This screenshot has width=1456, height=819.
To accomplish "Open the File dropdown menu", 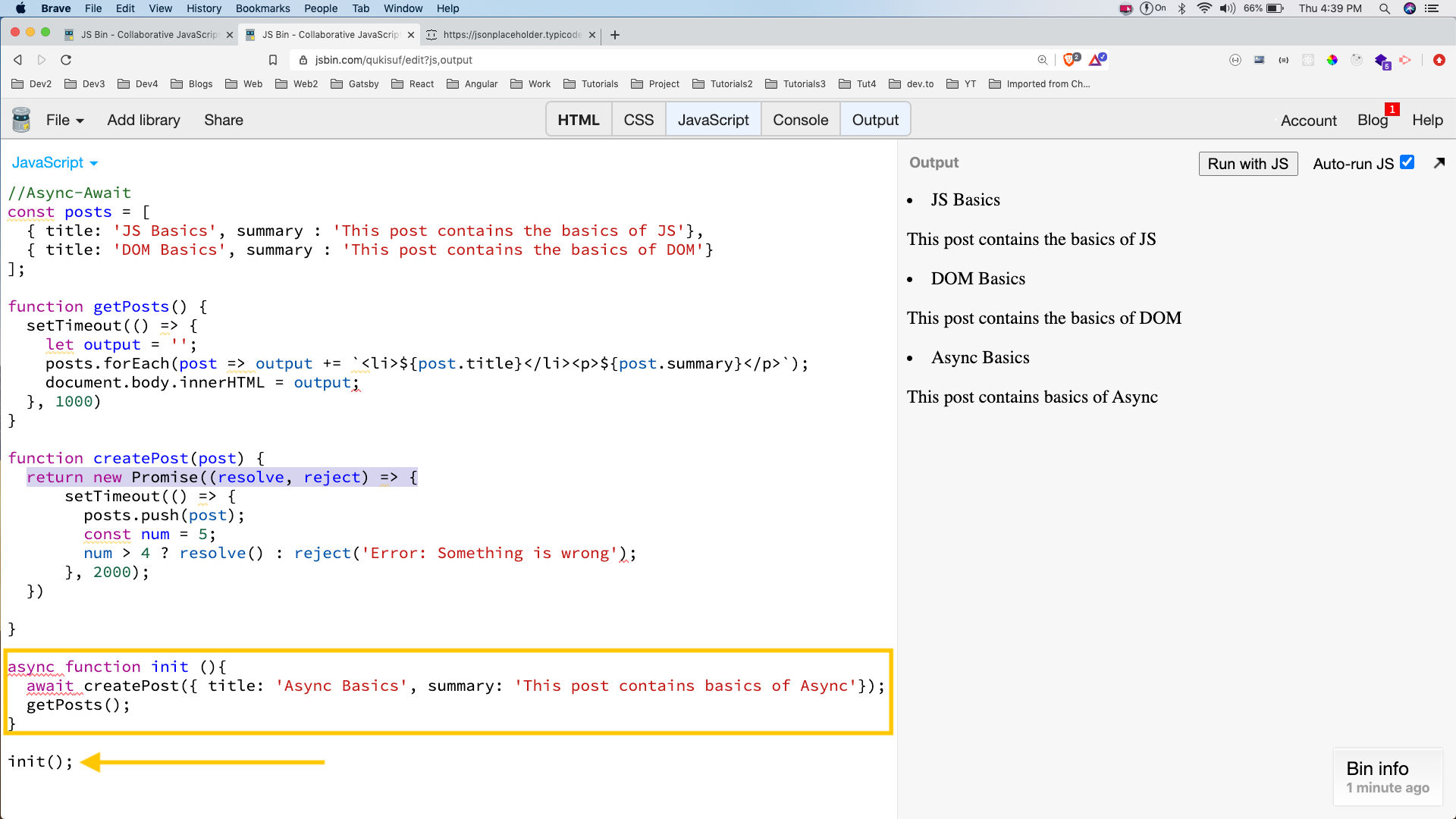I will coord(64,120).
